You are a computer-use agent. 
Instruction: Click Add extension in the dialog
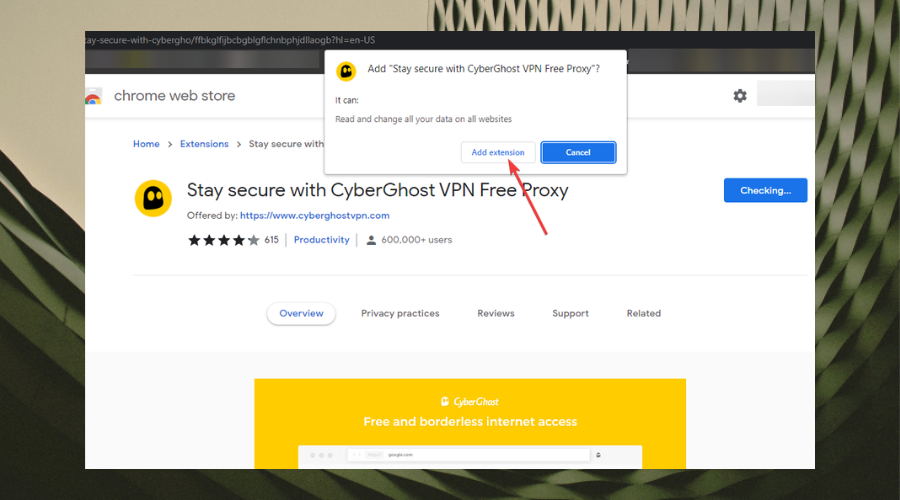coord(498,152)
